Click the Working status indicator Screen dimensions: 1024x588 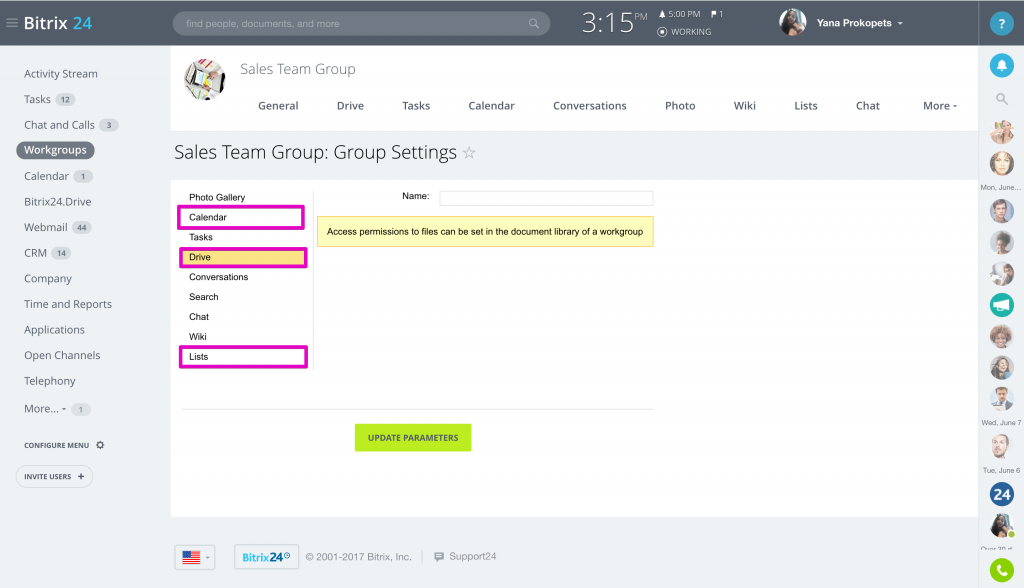pyautogui.click(x=684, y=31)
